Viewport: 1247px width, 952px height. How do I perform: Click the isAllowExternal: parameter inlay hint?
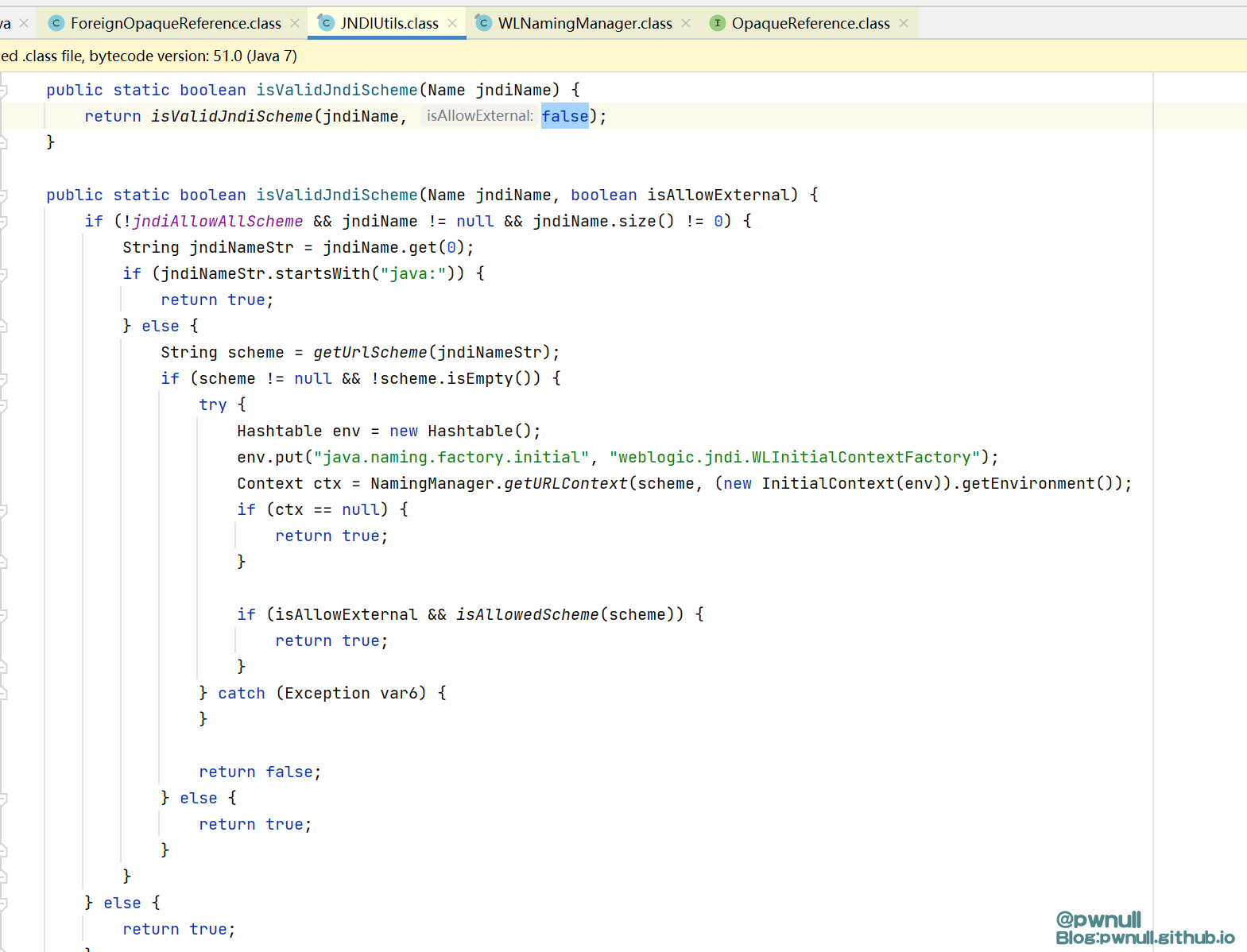[x=479, y=116]
